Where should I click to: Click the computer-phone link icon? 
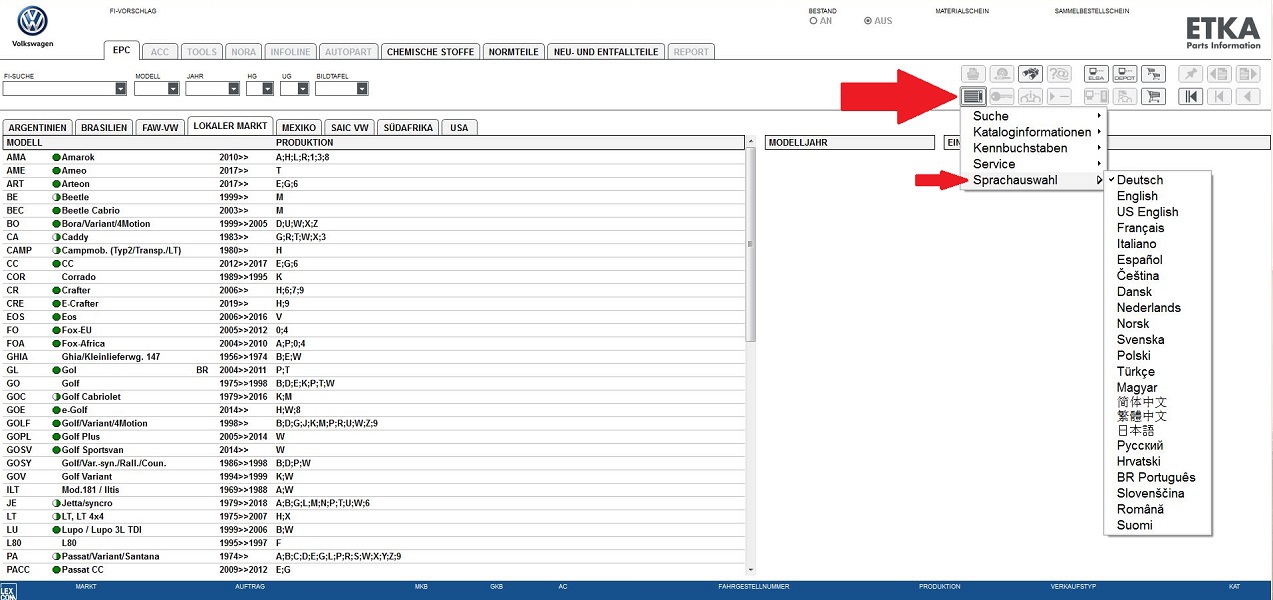(1096, 96)
